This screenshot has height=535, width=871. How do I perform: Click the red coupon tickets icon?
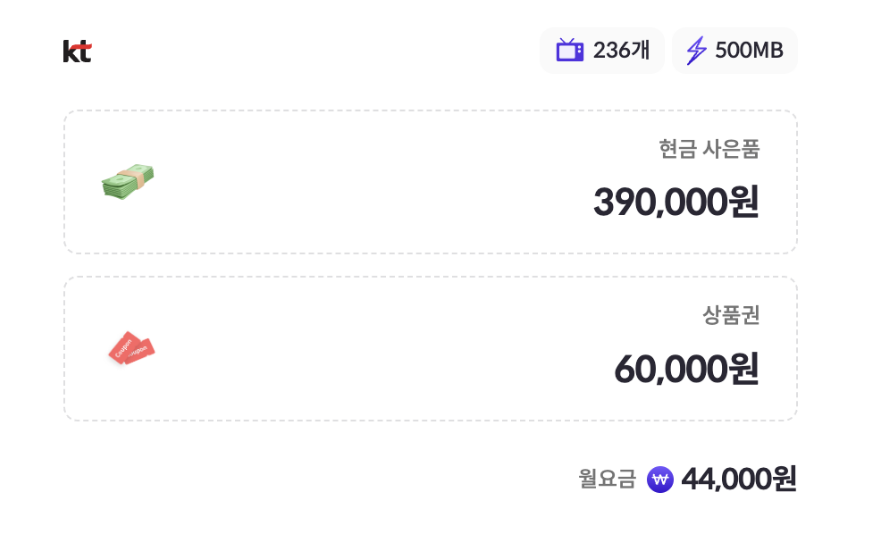pos(132,348)
